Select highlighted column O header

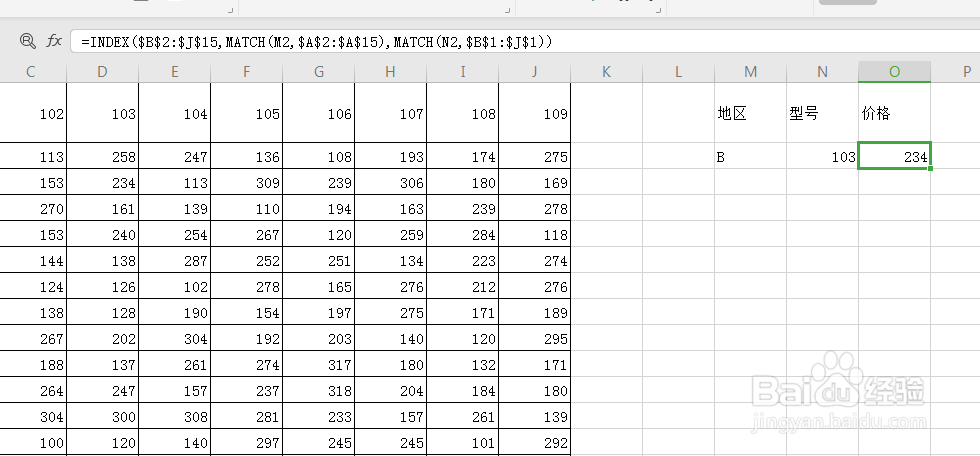[x=894, y=72]
